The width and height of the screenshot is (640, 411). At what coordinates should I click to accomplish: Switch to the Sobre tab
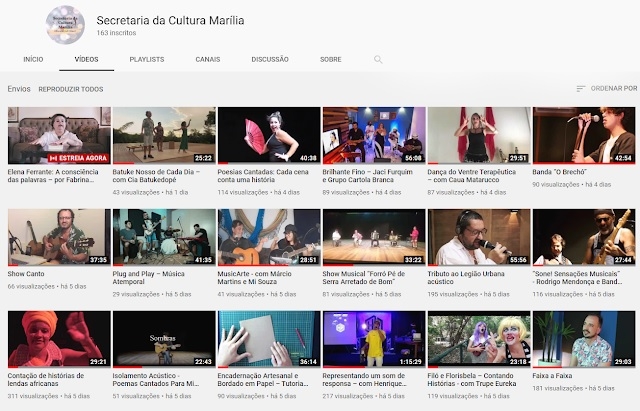[331, 60]
